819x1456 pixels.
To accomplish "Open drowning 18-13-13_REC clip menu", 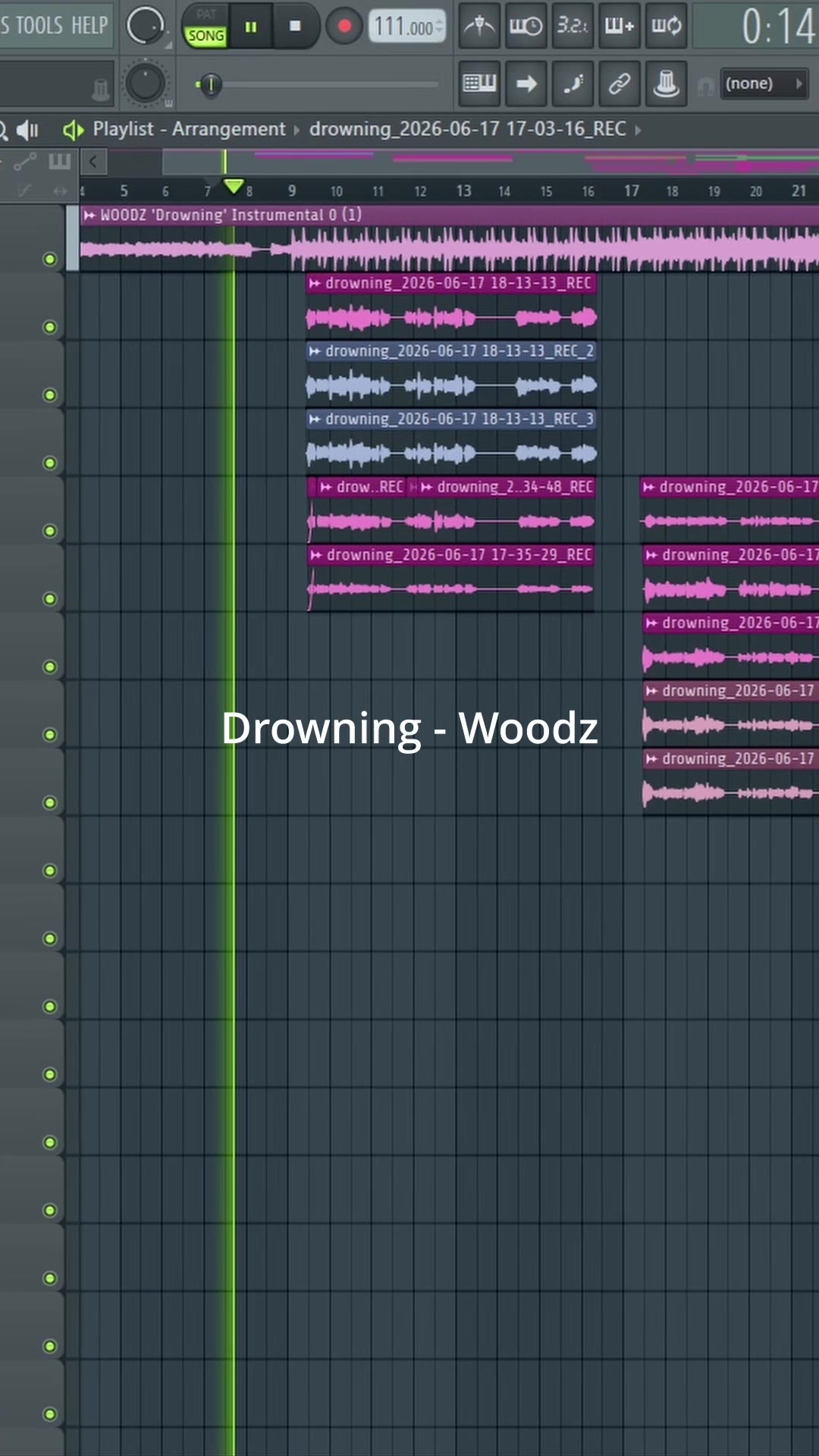I will [x=315, y=284].
